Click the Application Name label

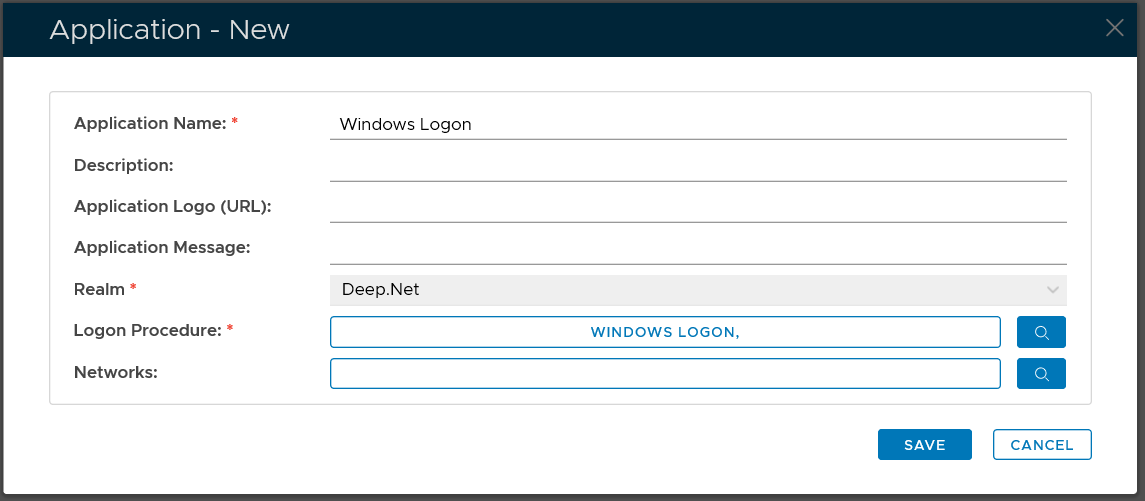[150, 124]
